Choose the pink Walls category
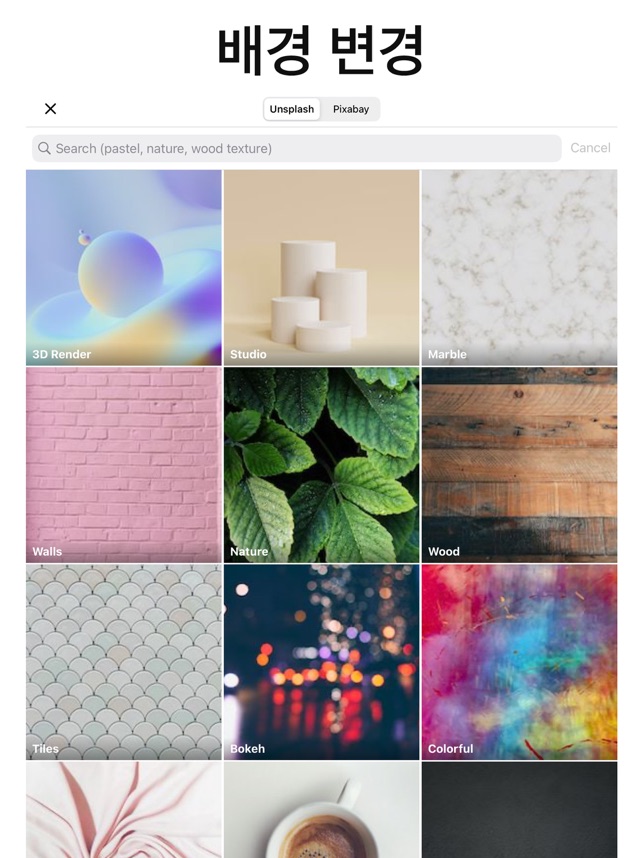This screenshot has width=643, height=858. 124,465
